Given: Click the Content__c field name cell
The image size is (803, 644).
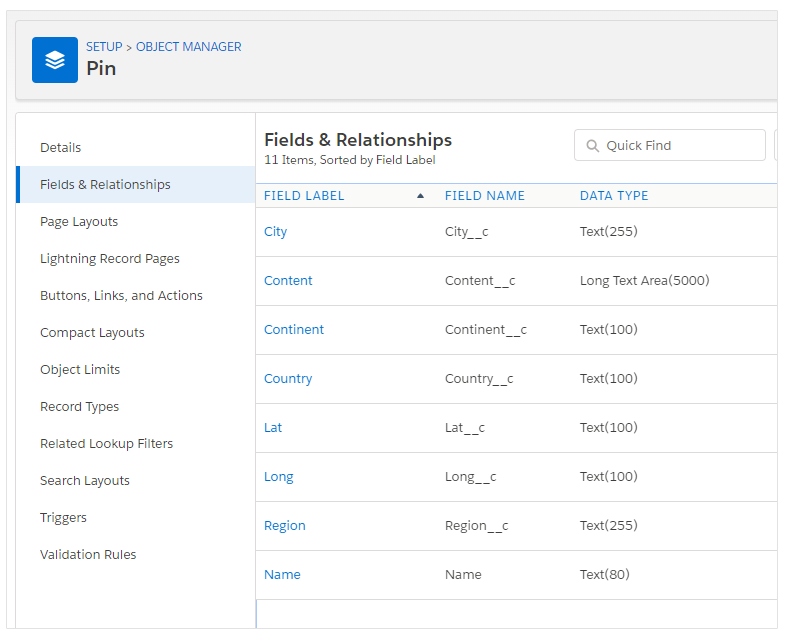Looking at the screenshot, I should coord(480,281).
